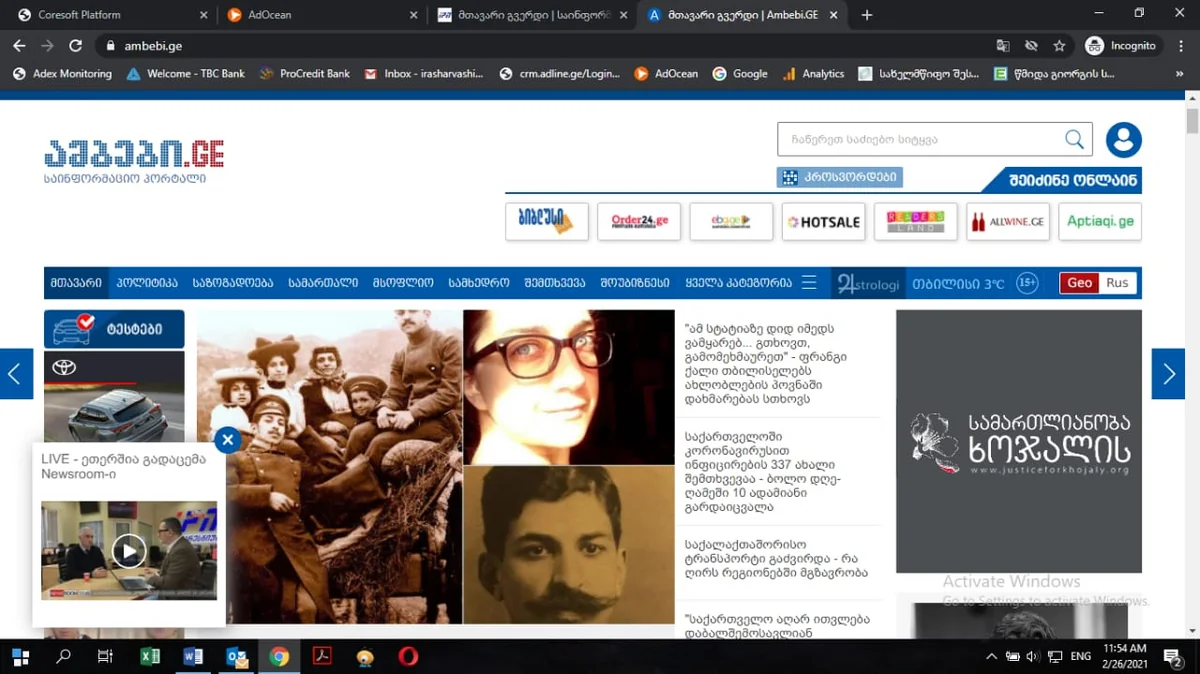Open ProCredit Bank bookmark

point(304,74)
